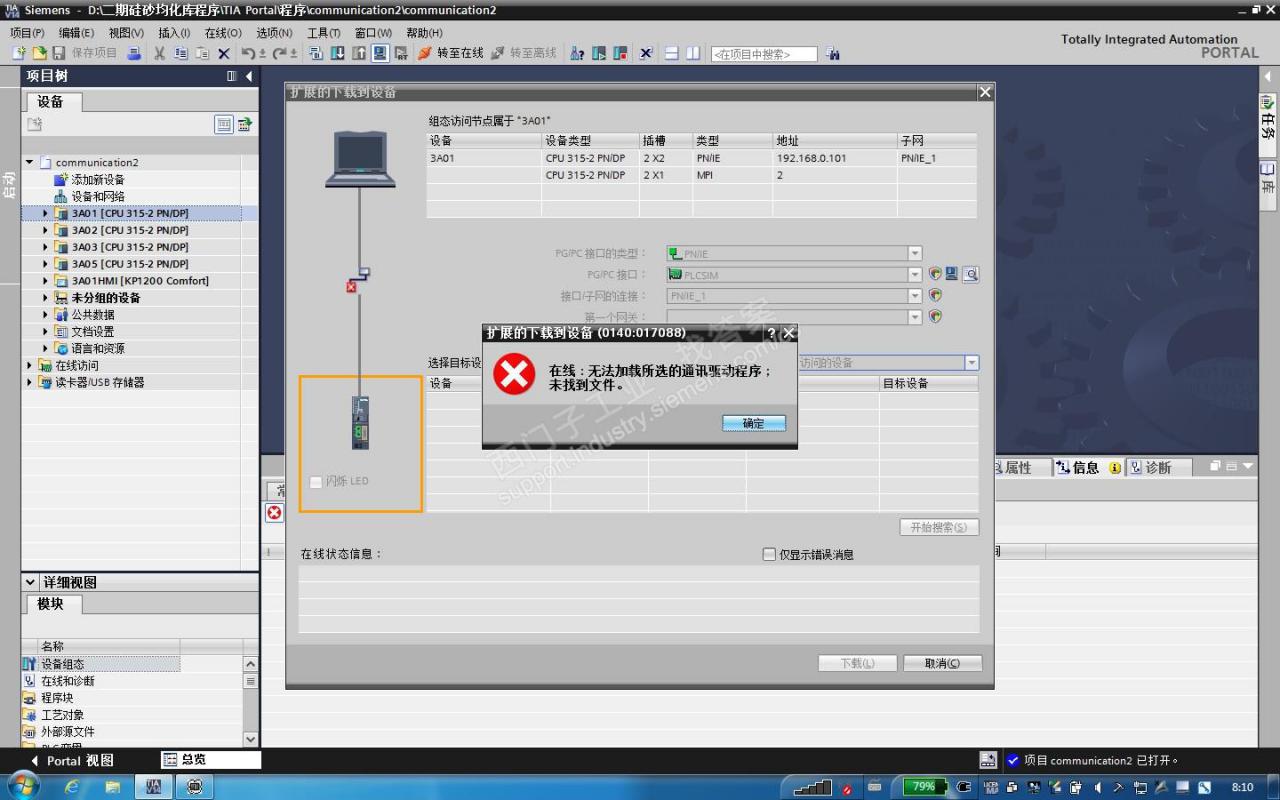This screenshot has height=800, width=1280.
Task: Click the Compile toolbar icon
Action: coord(315,53)
